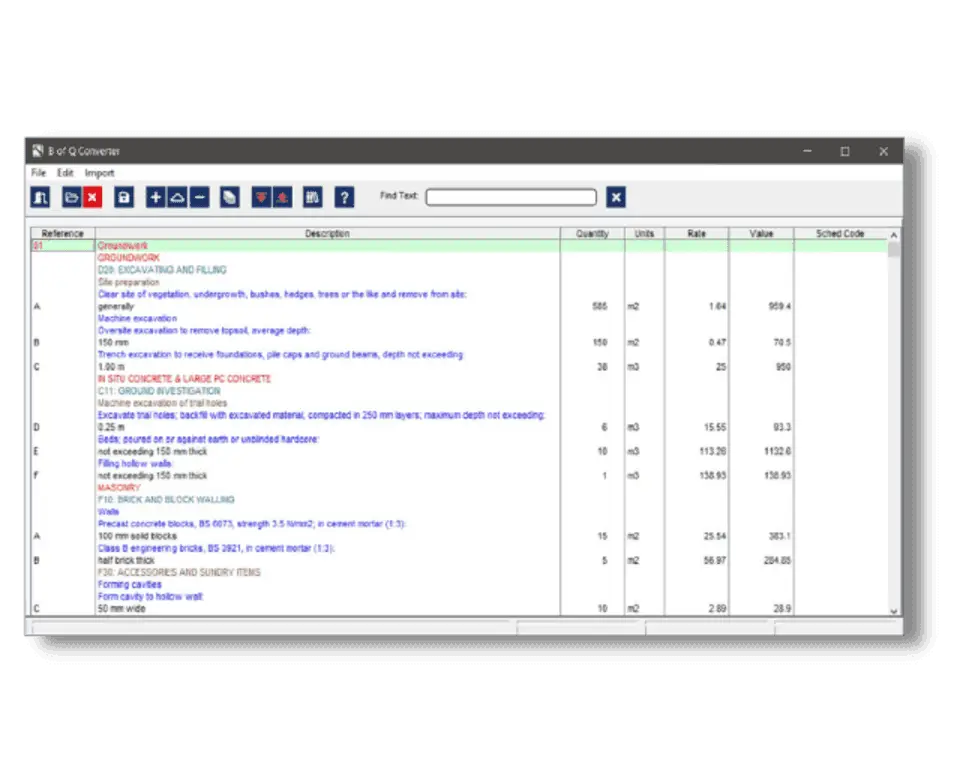Click the B of Q Converter title icon

point(38,151)
